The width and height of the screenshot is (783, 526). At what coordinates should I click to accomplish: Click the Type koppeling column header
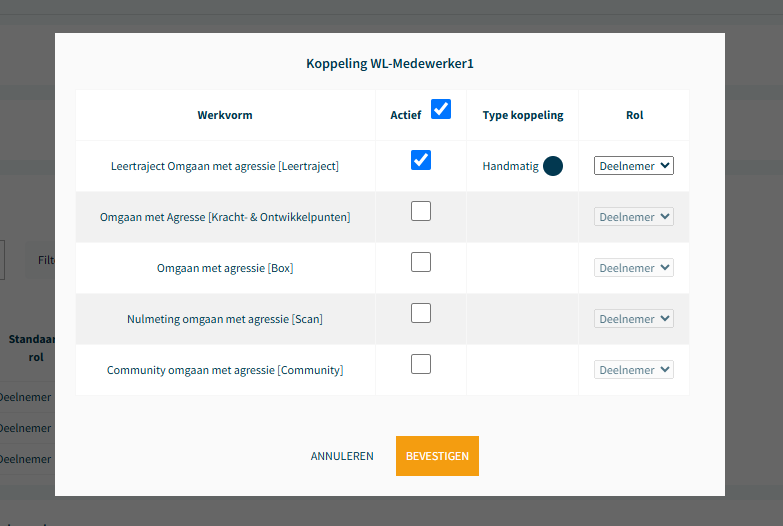pyautogui.click(x=523, y=115)
